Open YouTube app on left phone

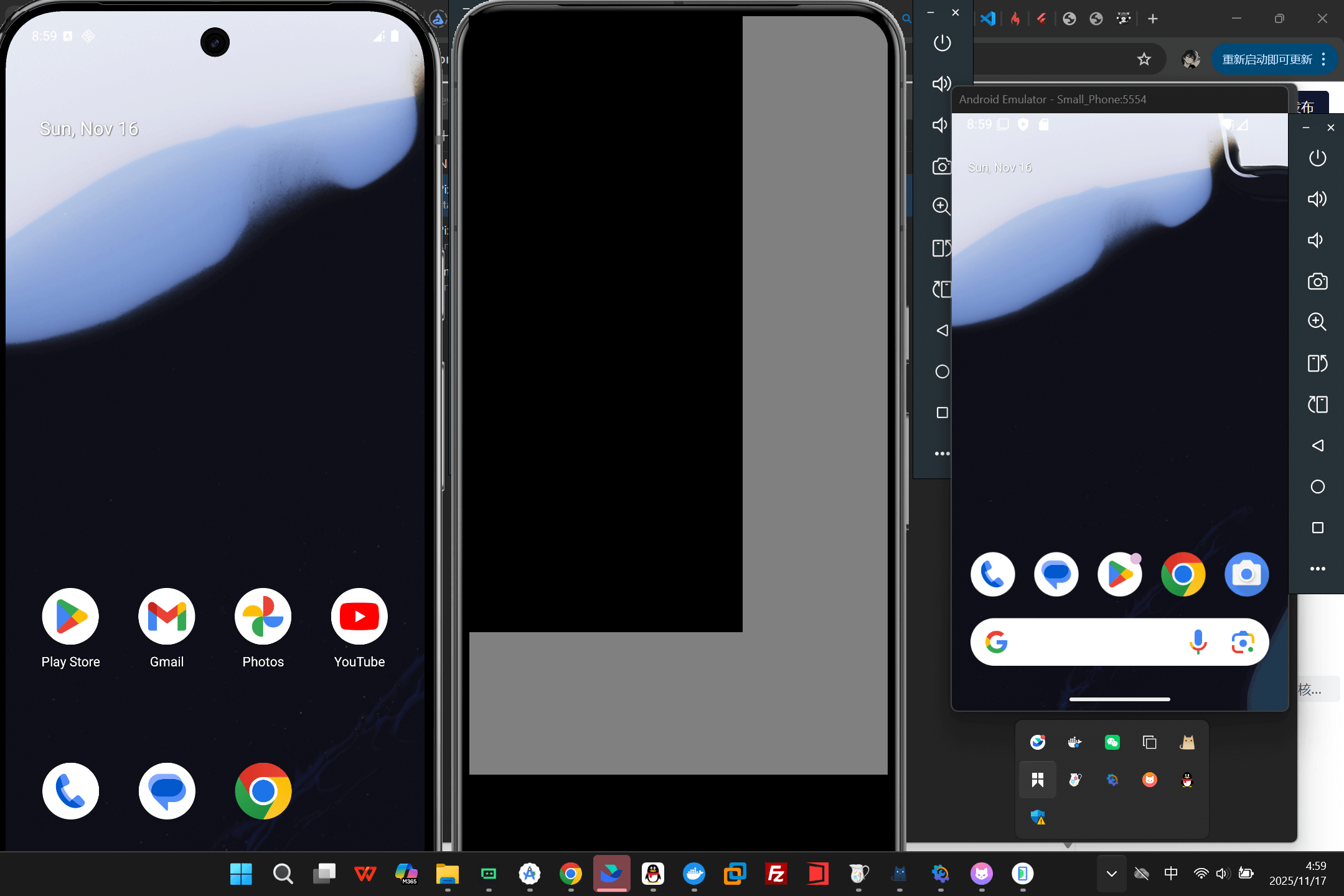click(359, 617)
